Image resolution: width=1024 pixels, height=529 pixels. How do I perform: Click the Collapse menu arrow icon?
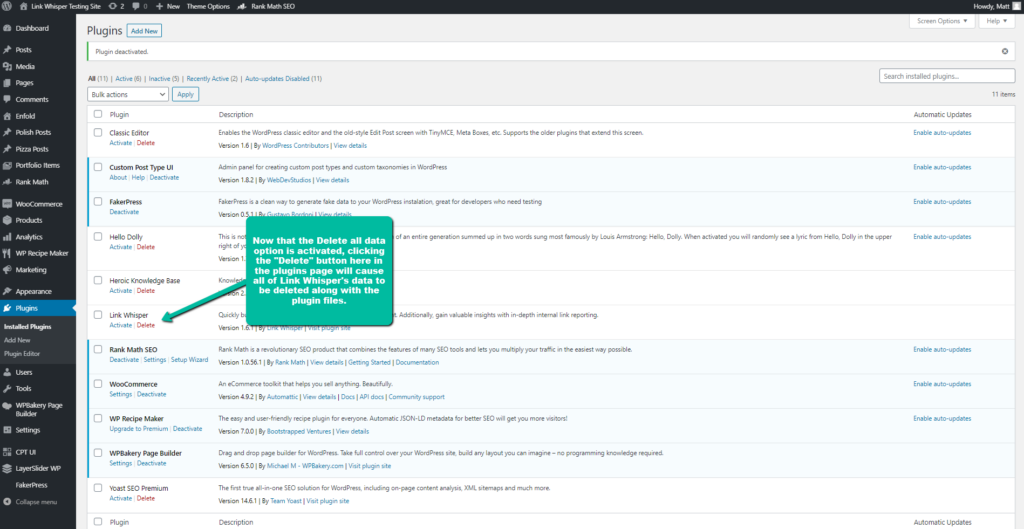coord(7,502)
